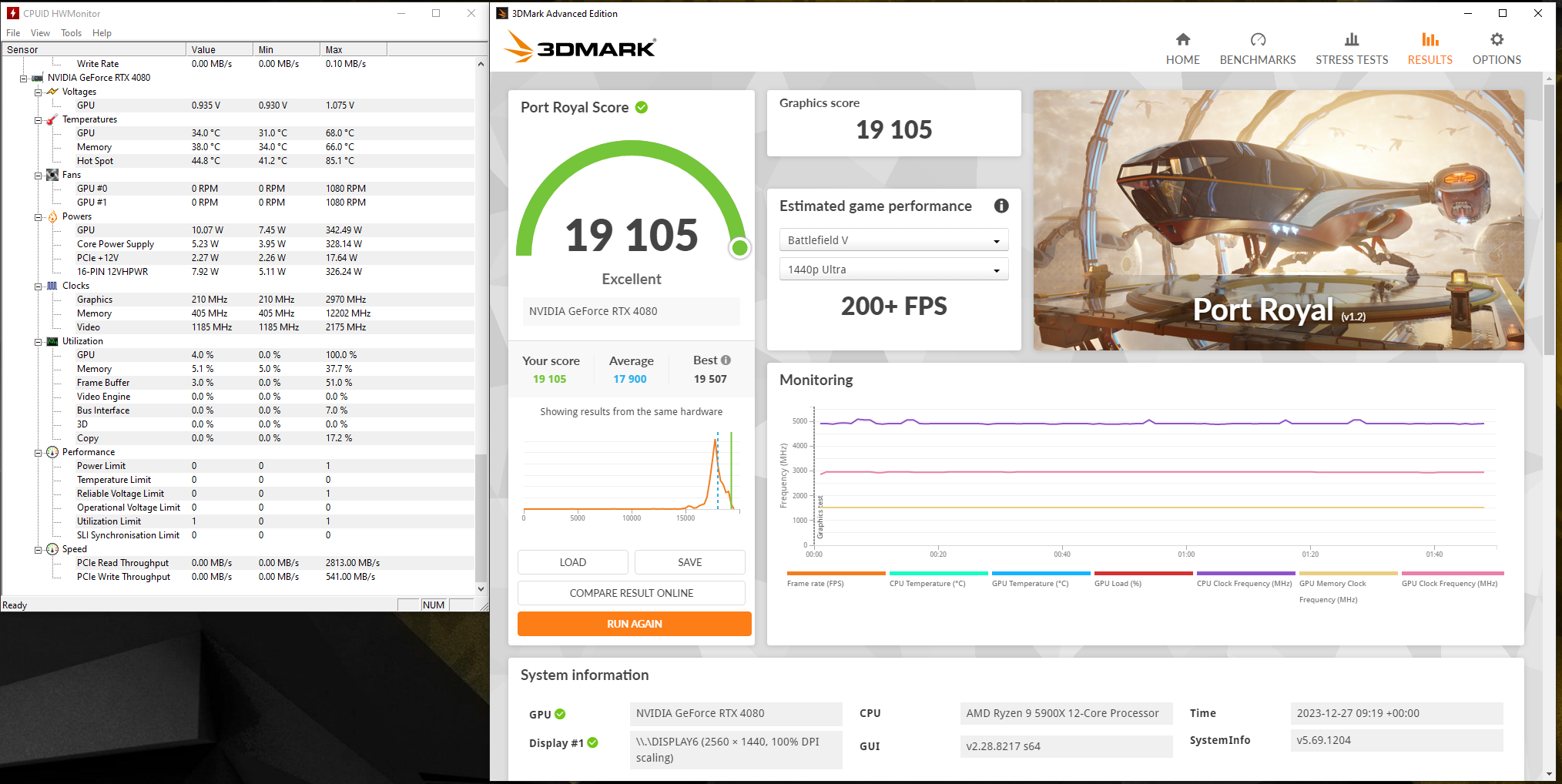Open the Help menu in HWMonitor
The height and width of the screenshot is (784, 1562).
coord(102,33)
